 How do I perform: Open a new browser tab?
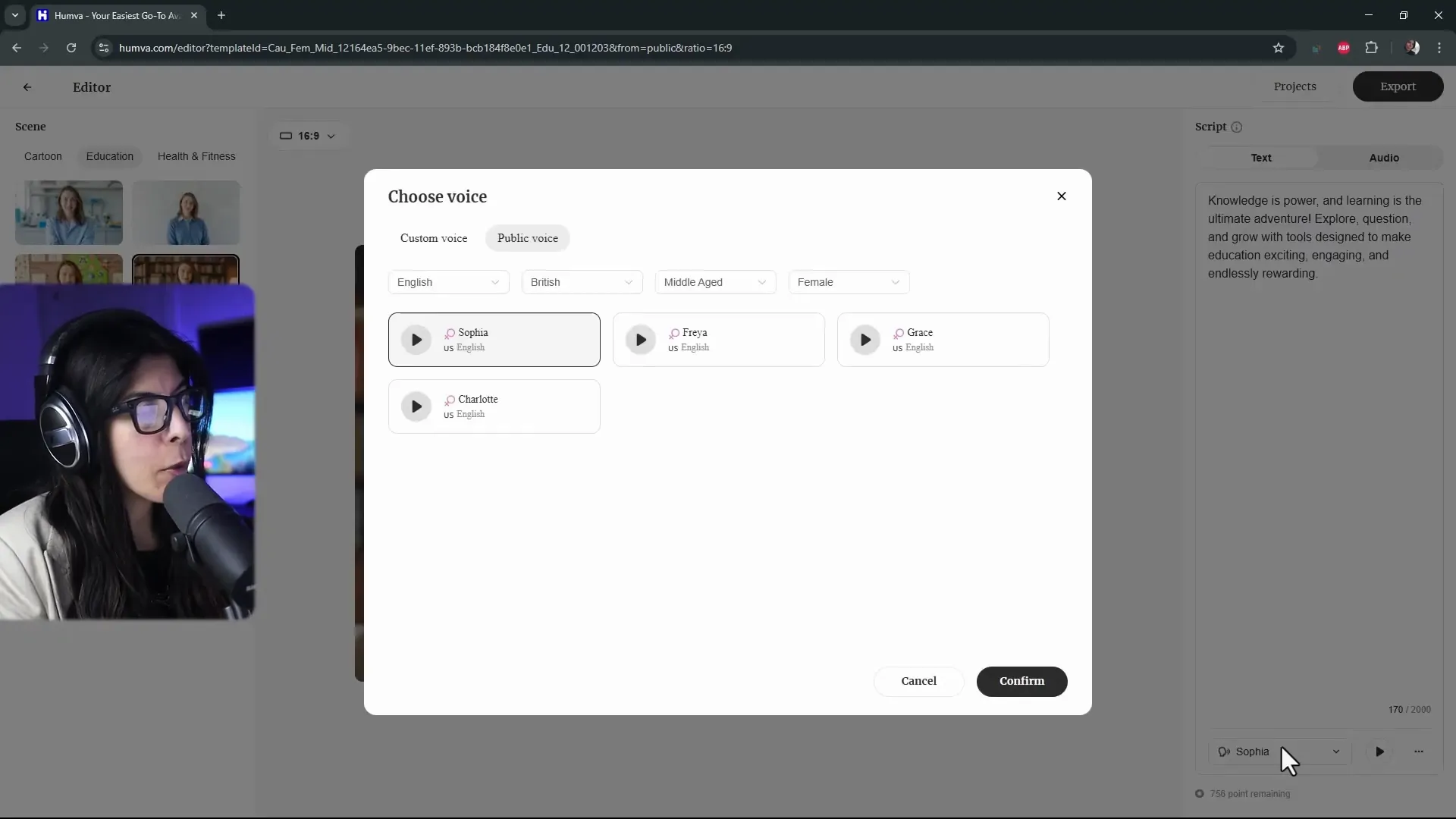tap(221, 15)
